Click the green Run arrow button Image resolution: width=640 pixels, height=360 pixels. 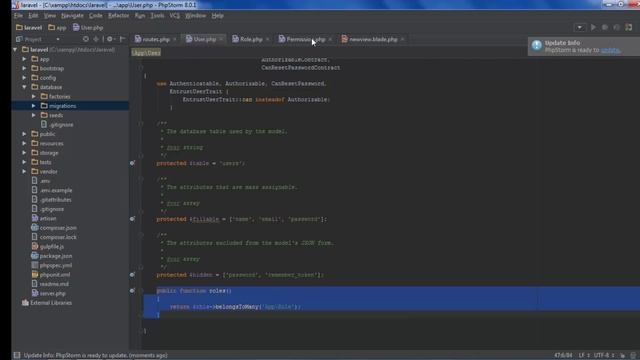pos(593,27)
